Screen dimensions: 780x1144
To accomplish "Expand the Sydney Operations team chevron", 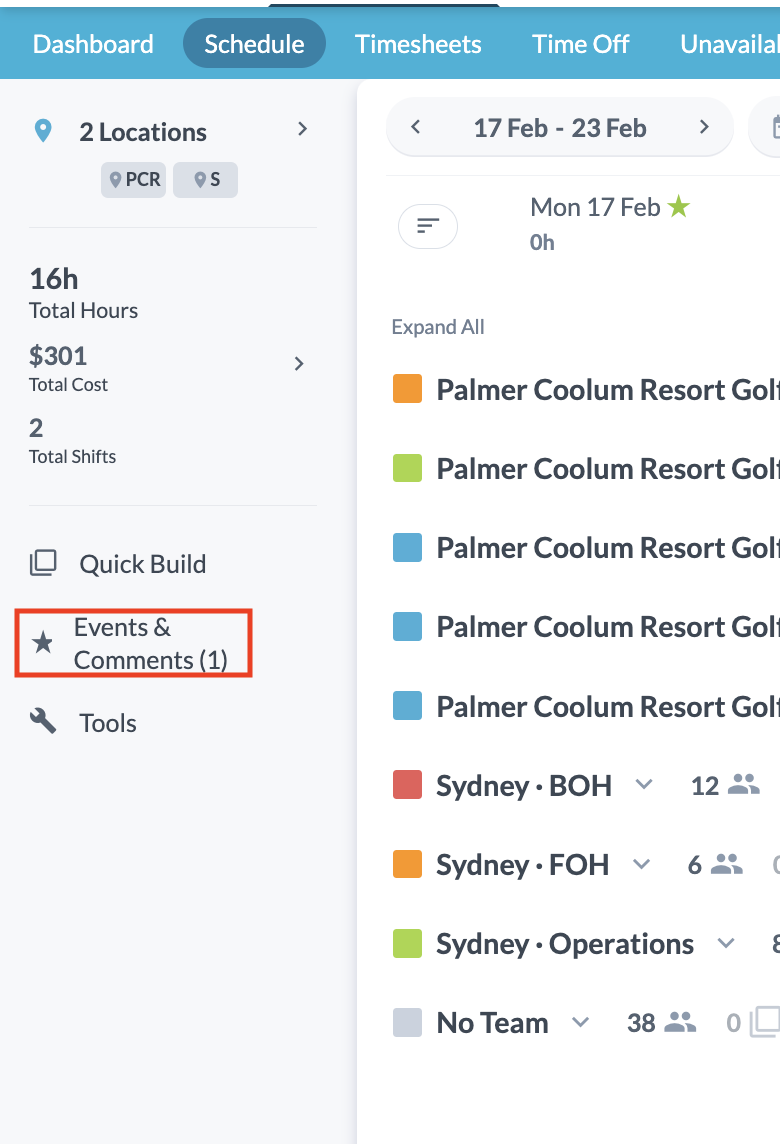I will 727,943.
